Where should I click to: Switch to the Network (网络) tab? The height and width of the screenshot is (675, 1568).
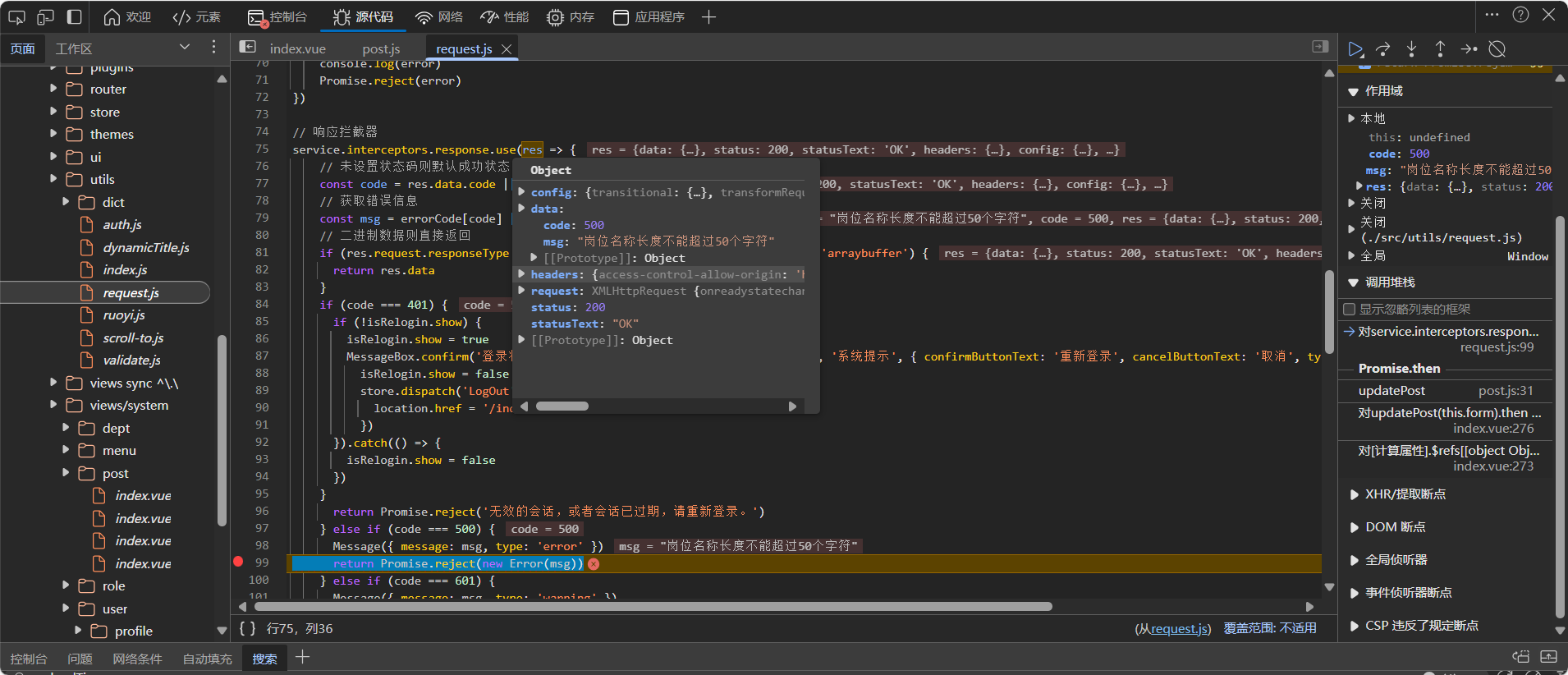439,16
